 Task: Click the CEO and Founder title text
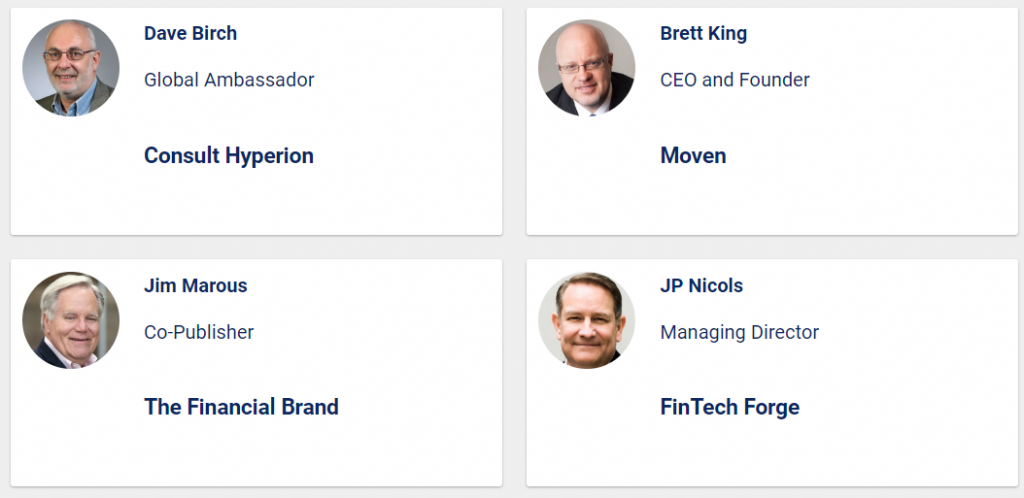pos(735,80)
